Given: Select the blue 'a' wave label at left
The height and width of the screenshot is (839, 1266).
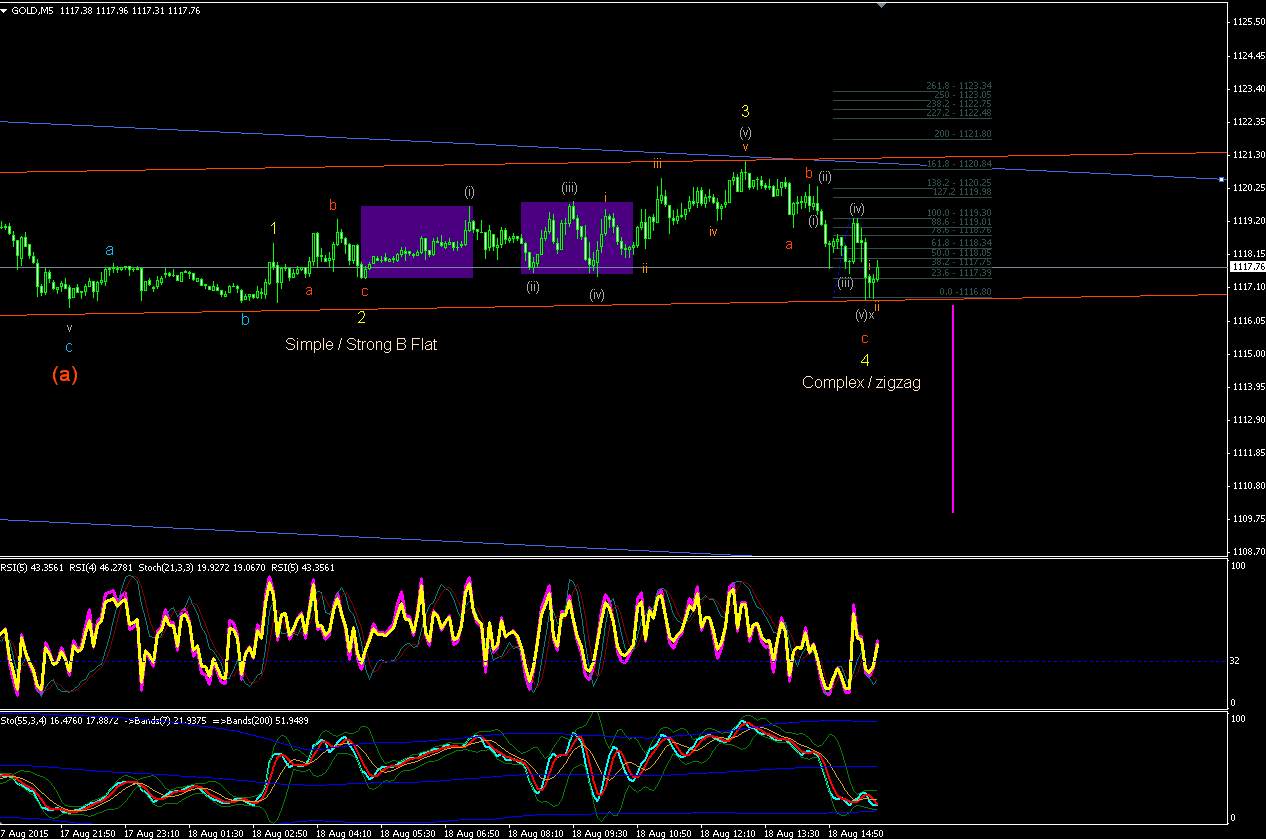Looking at the screenshot, I should tap(110, 250).
